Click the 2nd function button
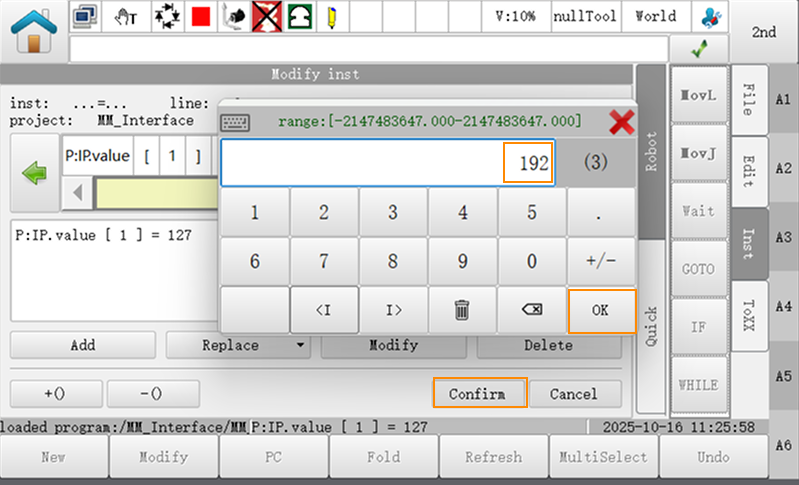Screen dimensions: 799x485 coord(764,32)
